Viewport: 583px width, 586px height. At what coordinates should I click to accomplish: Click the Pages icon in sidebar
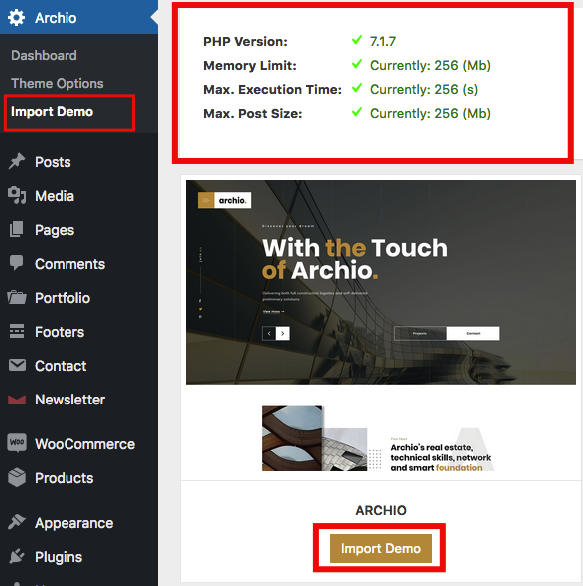pos(17,229)
